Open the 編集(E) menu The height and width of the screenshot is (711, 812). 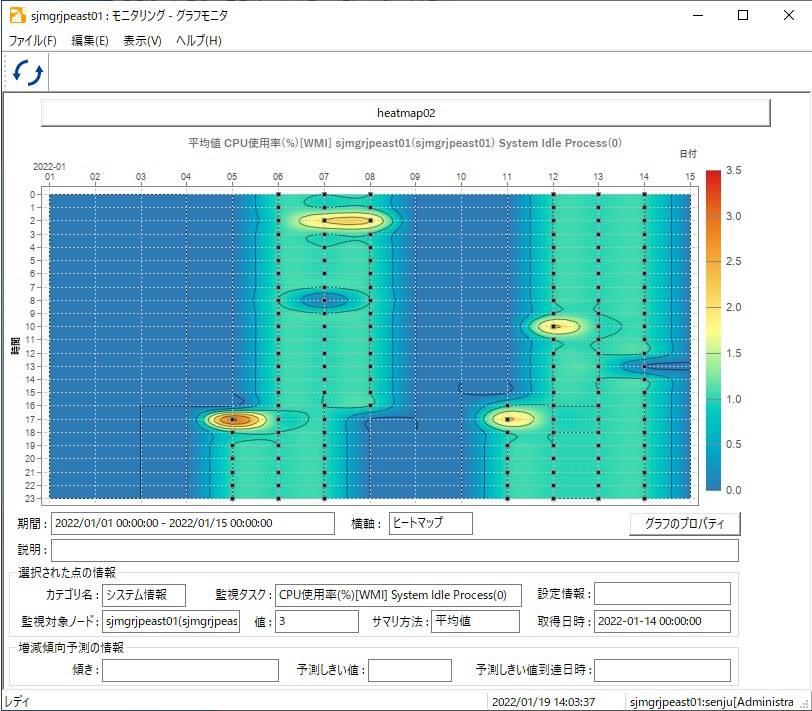tap(90, 40)
